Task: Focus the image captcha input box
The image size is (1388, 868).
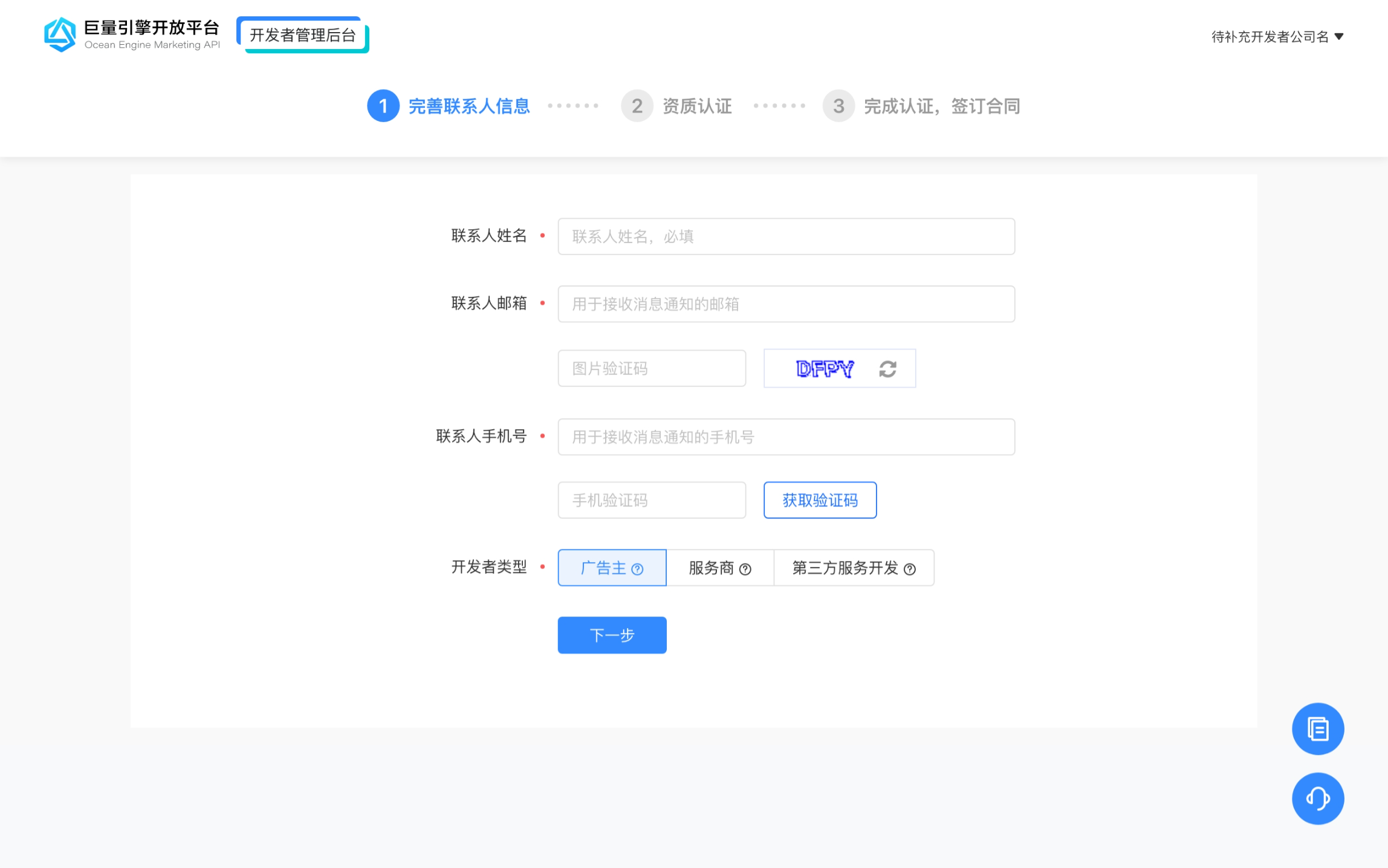Action: (652, 368)
